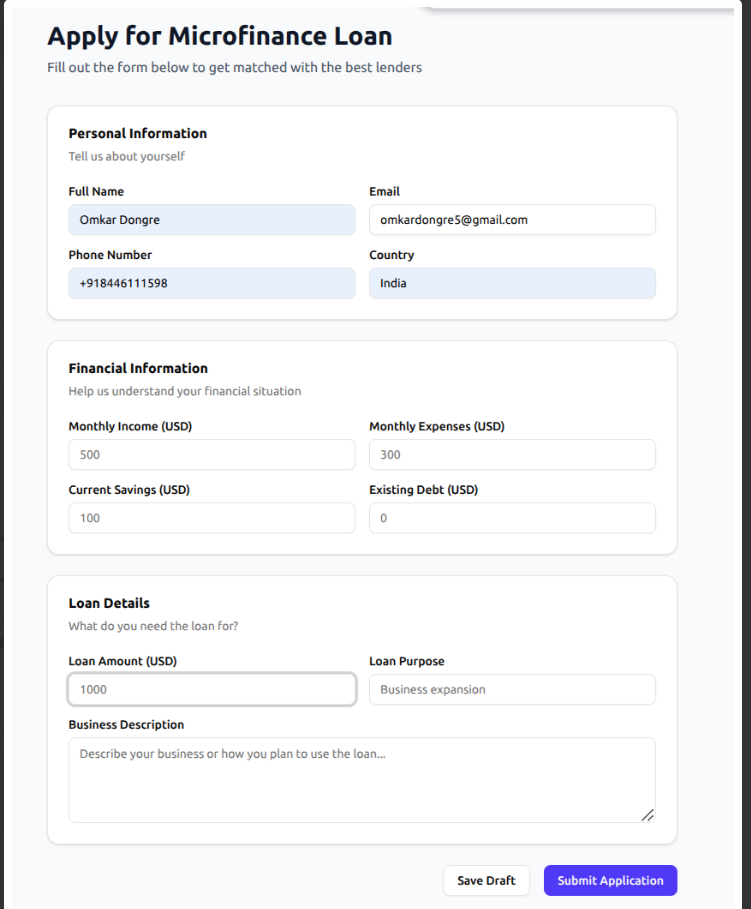Focus the Business Description text area
The height and width of the screenshot is (909, 751).
[x=362, y=780]
